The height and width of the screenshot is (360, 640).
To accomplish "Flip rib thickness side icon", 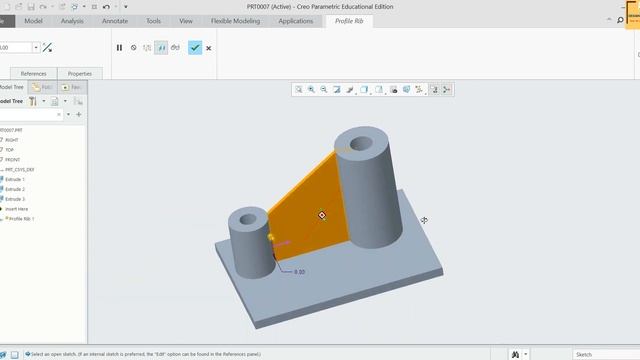I will click(47, 48).
